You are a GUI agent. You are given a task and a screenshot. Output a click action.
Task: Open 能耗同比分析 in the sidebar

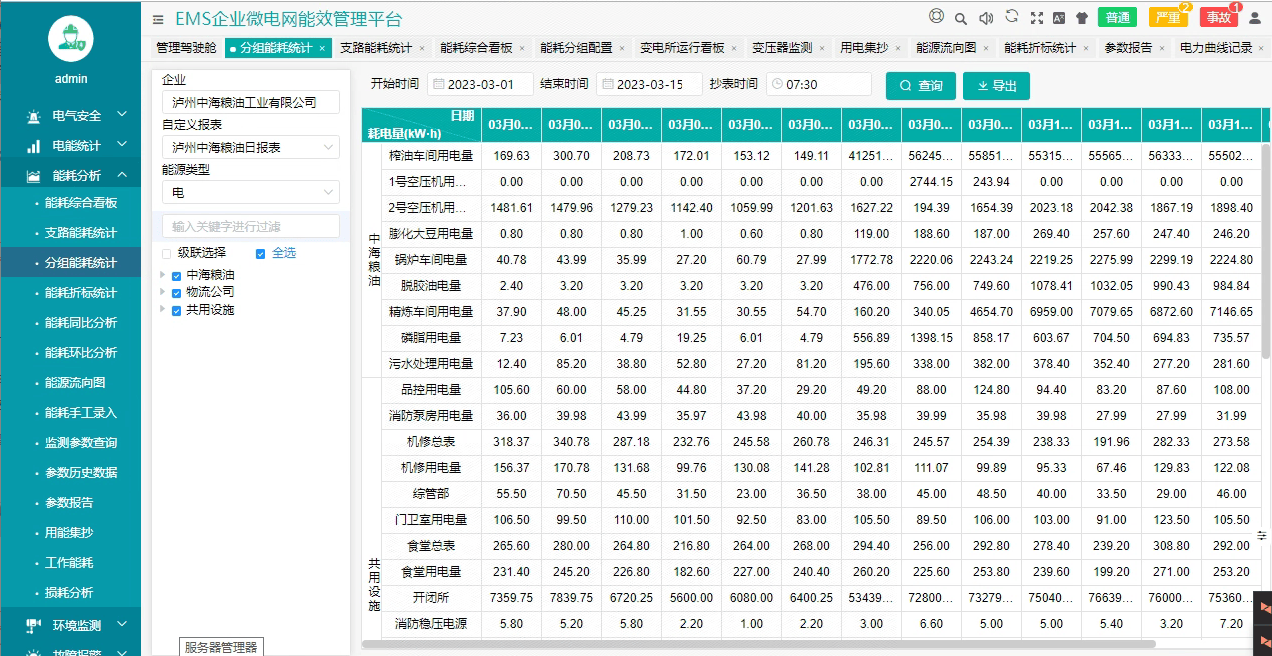[x=81, y=323]
